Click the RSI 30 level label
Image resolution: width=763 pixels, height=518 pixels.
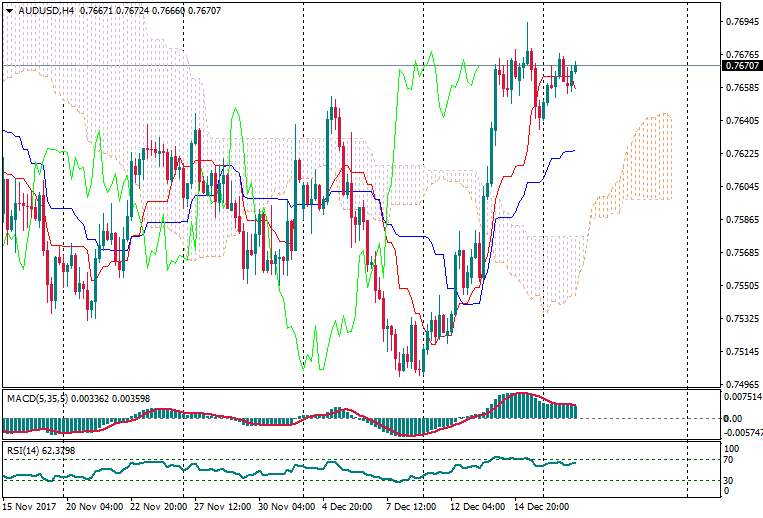pyautogui.click(x=729, y=480)
